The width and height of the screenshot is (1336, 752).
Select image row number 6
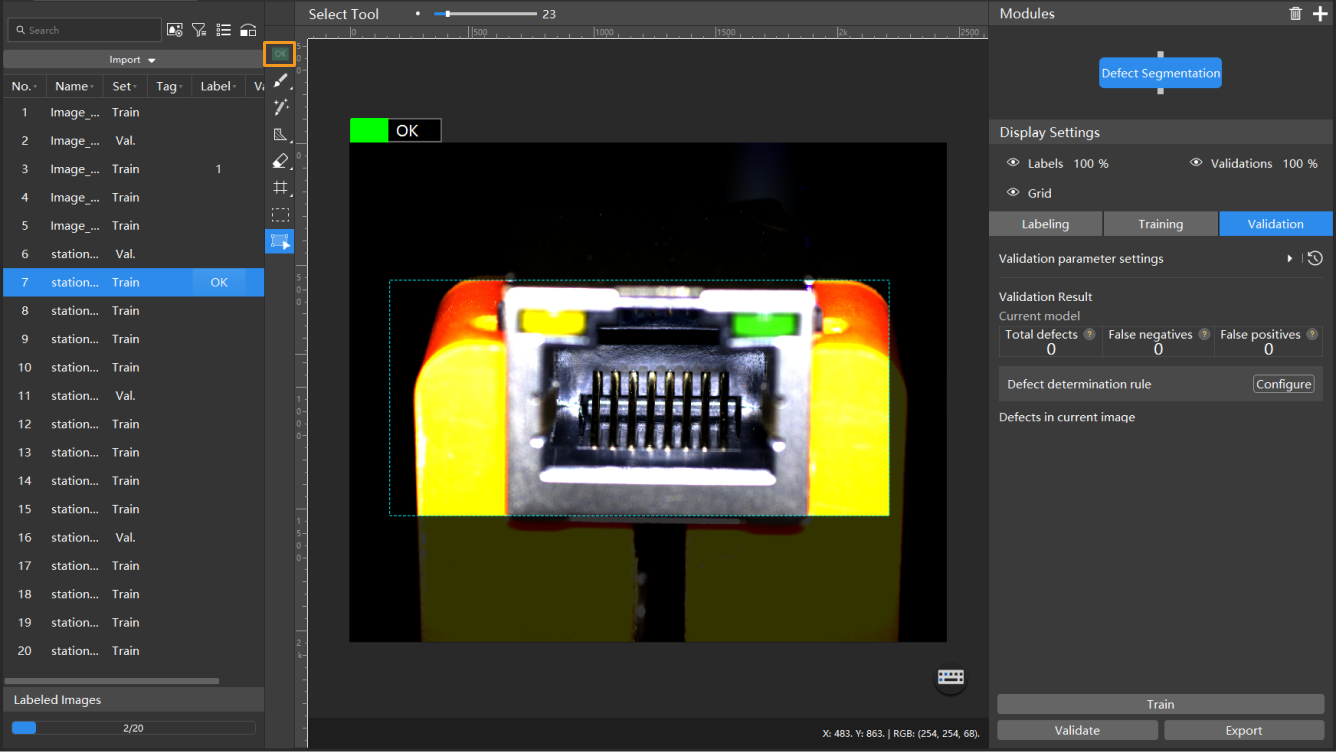tap(133, 254)
